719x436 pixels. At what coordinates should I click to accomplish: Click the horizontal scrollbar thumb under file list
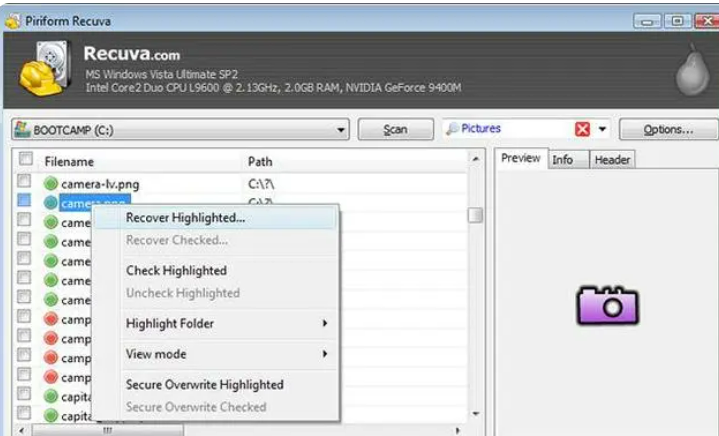[x=107, y=430]
